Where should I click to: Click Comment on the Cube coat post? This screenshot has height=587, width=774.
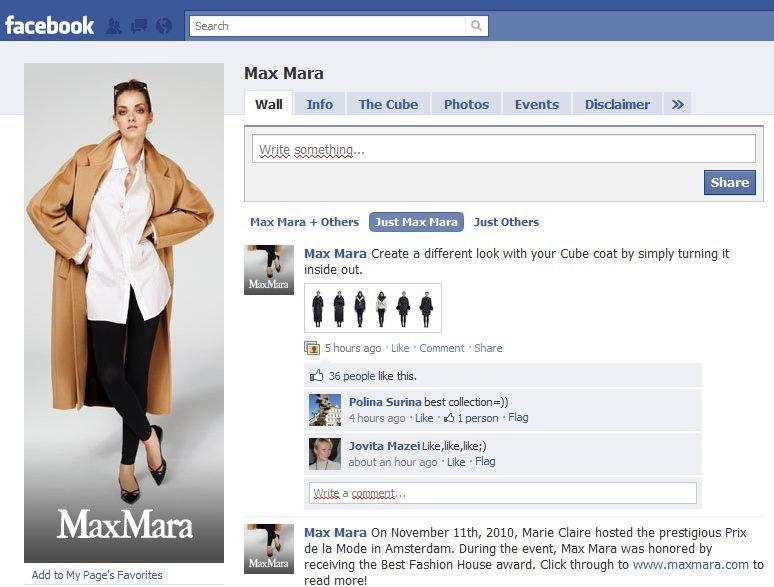442,348
